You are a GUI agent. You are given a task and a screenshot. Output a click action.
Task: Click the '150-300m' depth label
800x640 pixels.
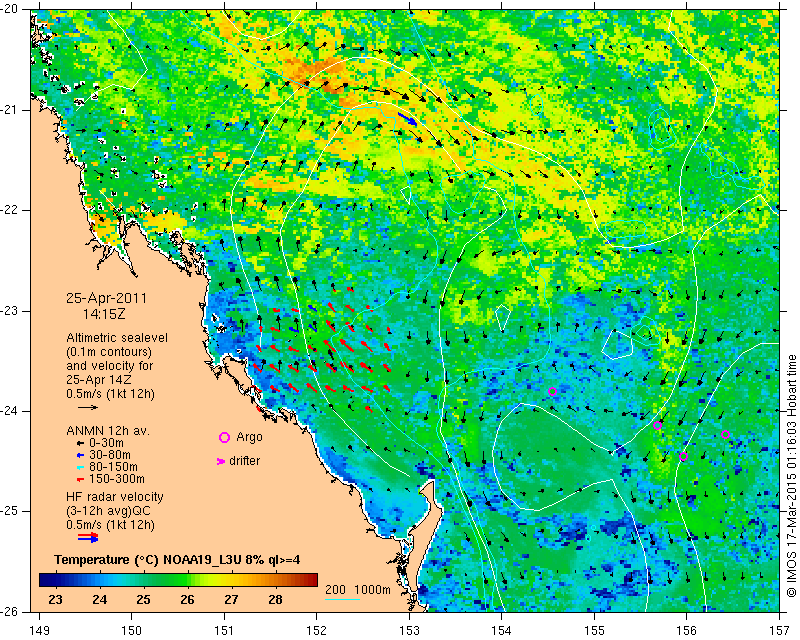coord(117,479)
